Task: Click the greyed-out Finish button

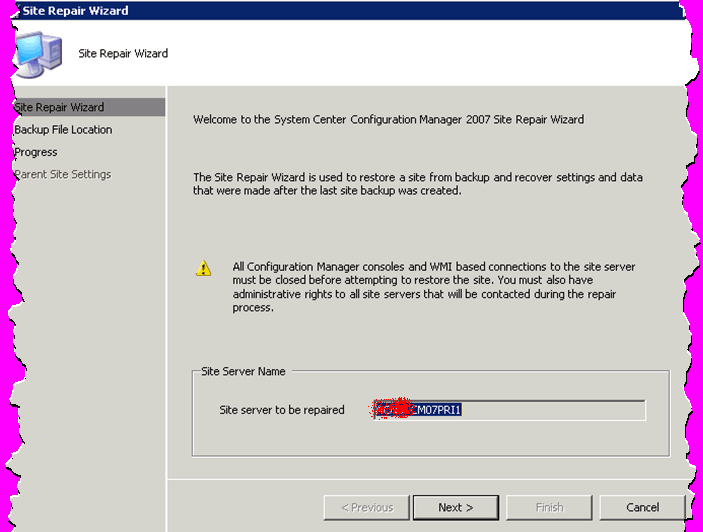Action: (x=549, y=507)
